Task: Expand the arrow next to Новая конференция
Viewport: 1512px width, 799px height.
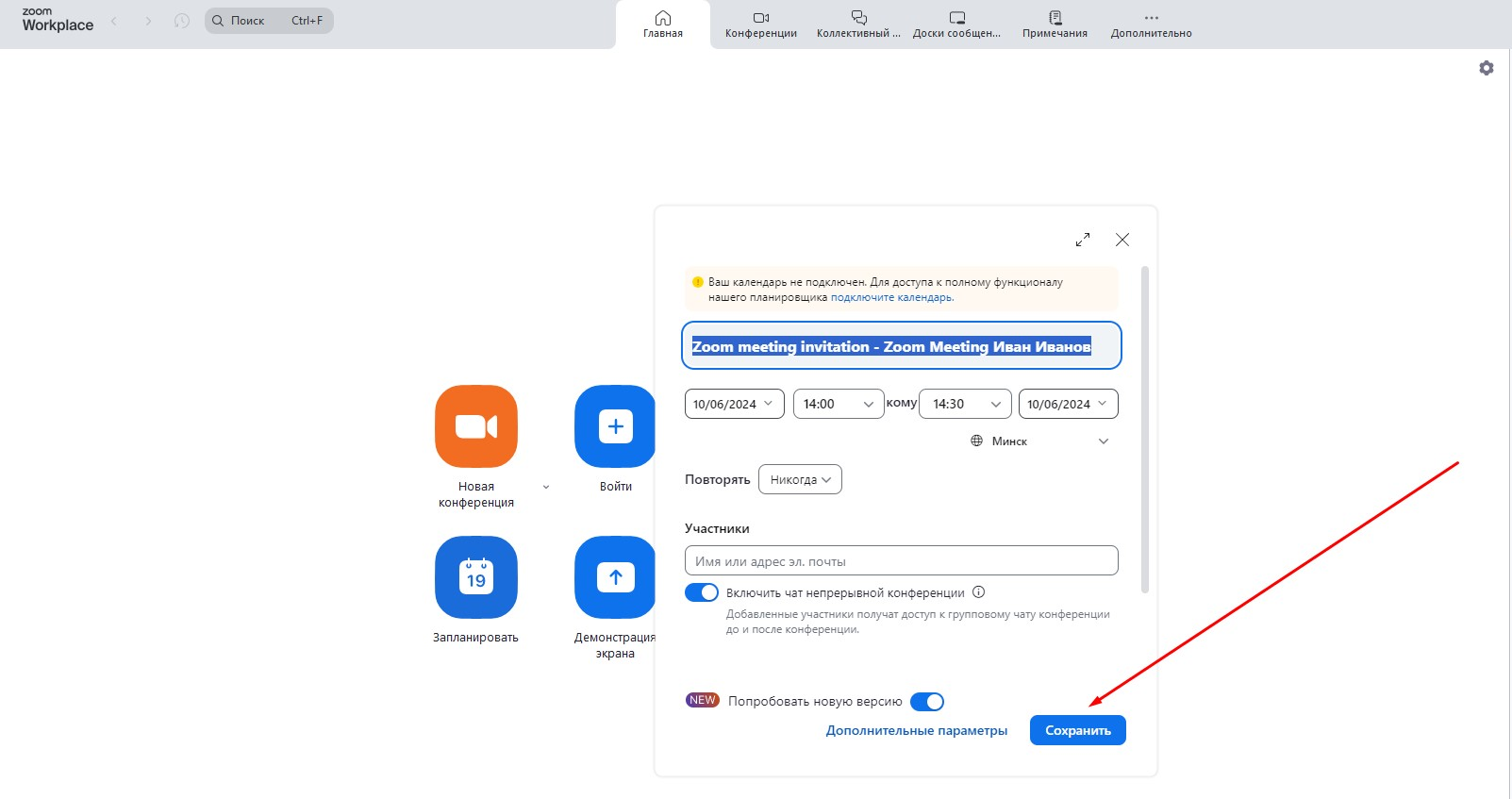Action: click(546, 487)
